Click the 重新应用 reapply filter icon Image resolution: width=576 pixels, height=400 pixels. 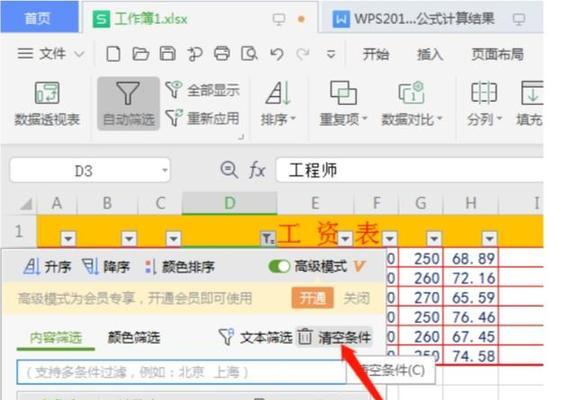(174, 118)
